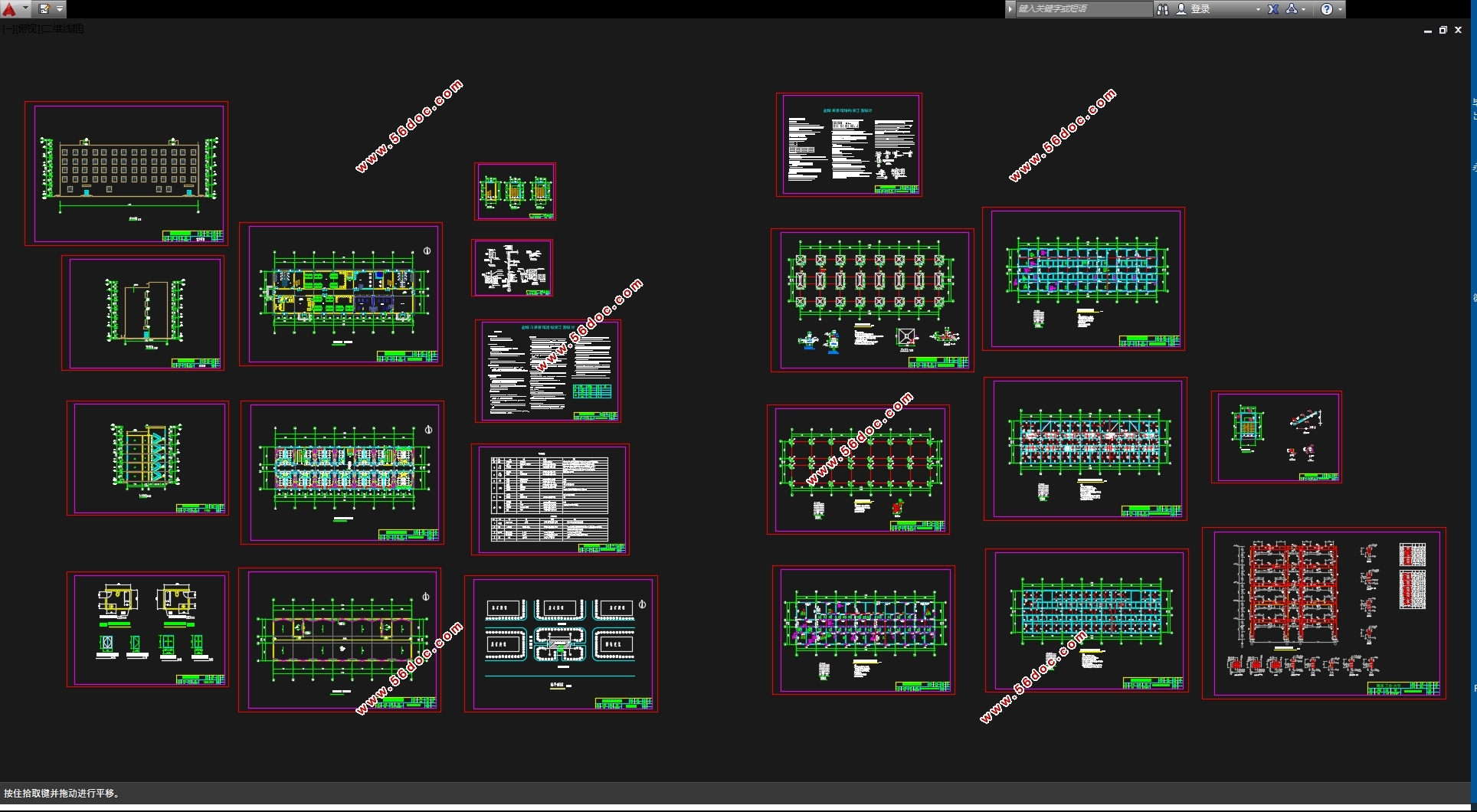1477x812 pixels.
Task: Open the [二维线框] visual style menu
Action: [63, 29]
